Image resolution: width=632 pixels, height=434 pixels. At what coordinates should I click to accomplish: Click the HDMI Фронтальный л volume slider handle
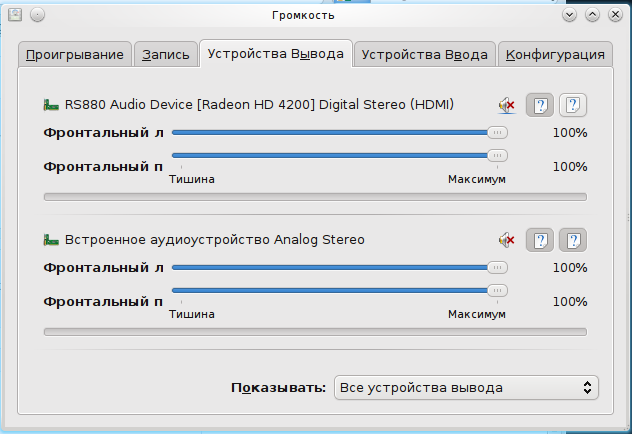coord(497,133)
